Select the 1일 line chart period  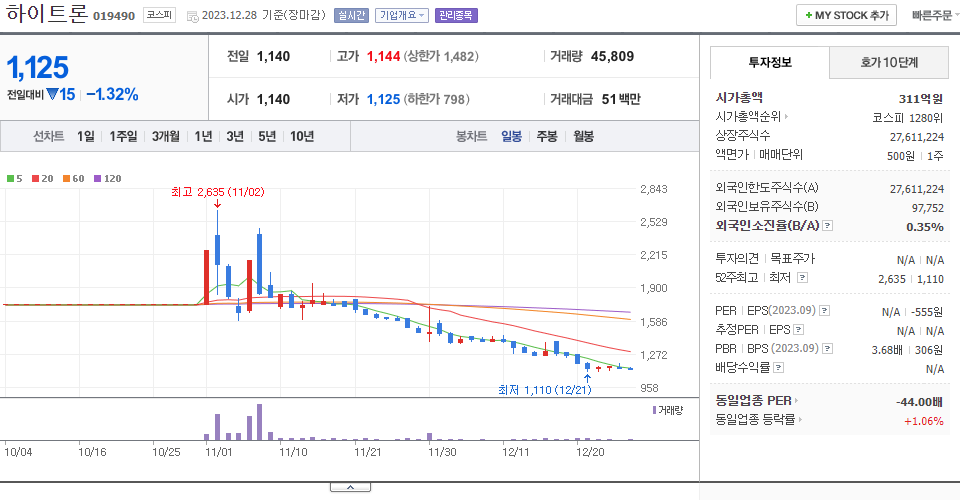[86, 136]
